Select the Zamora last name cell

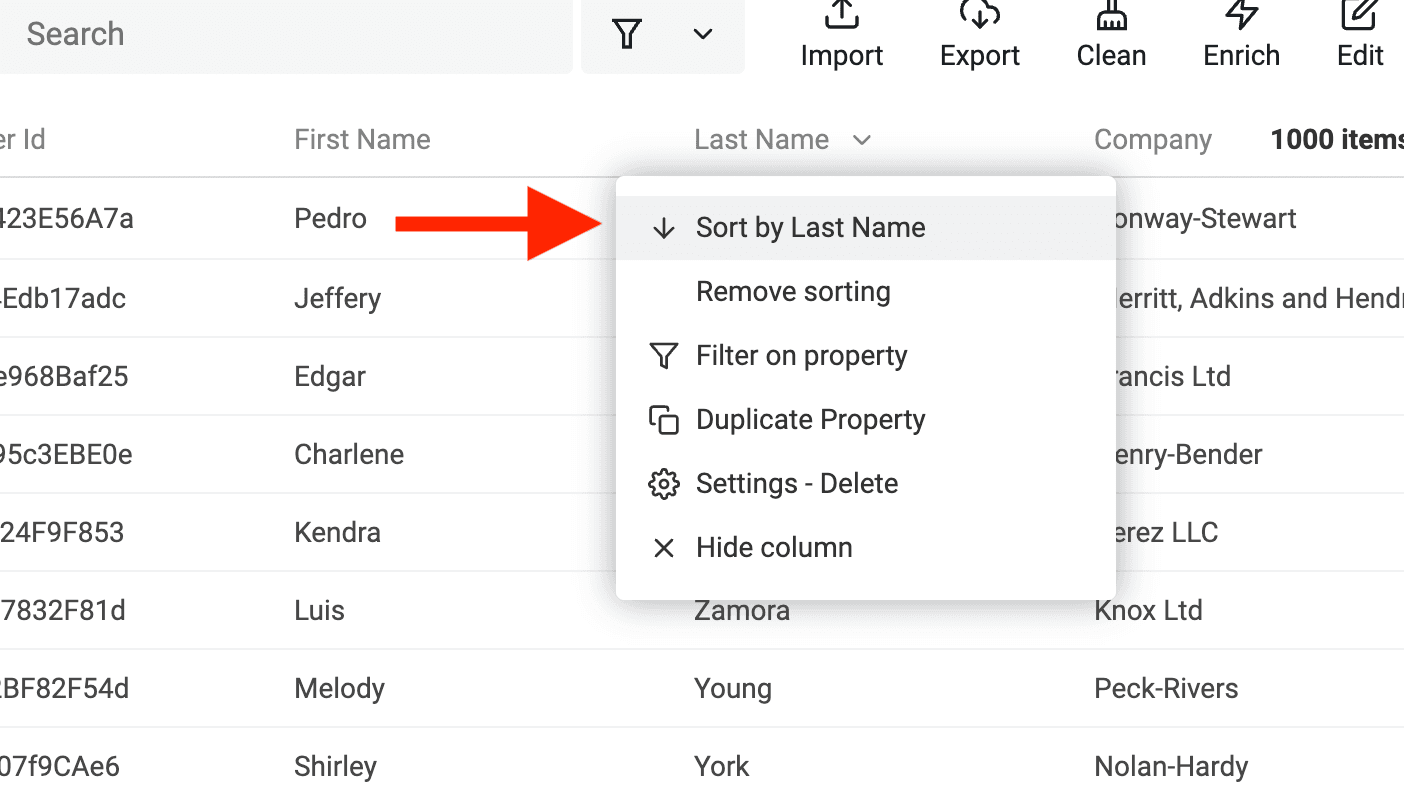coord(741,611)
